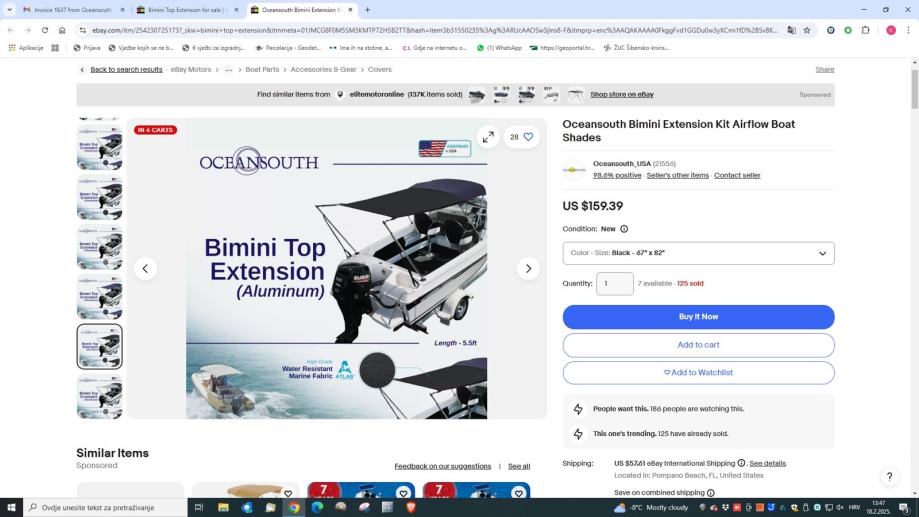Open the shipping See details link
The height and width of the screenshot is (517, 919).
tap(767, 463)
